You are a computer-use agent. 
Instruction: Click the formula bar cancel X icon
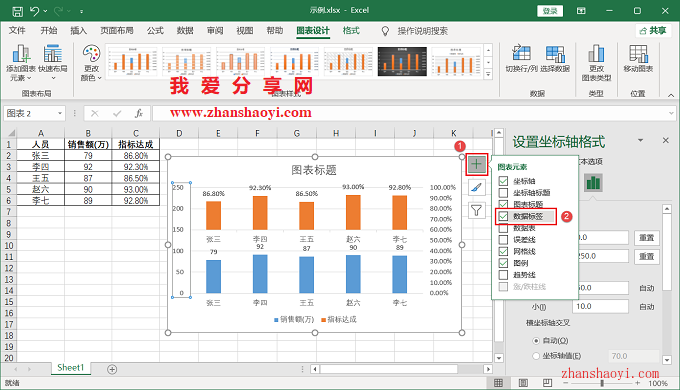95,114
